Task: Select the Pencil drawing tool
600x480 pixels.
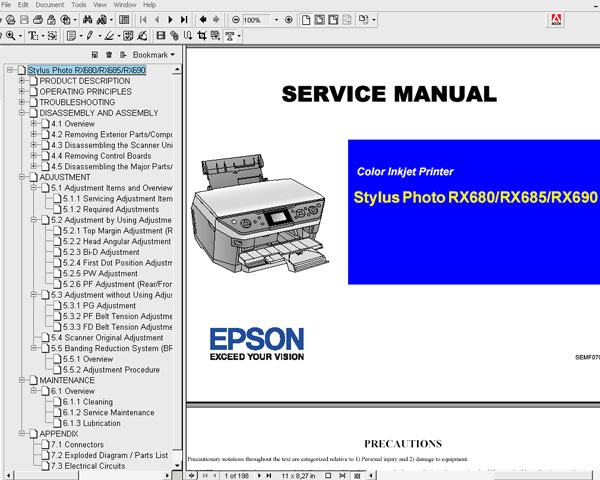Action: [x=90, y=36]
